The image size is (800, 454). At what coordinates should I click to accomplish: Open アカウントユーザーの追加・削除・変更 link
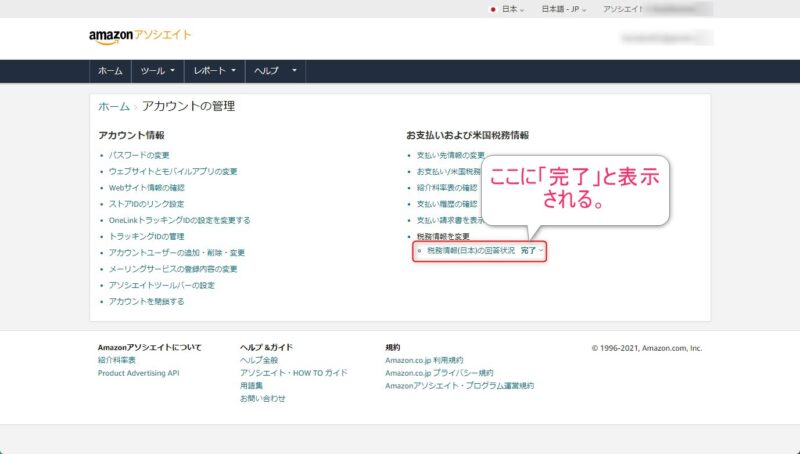click(x=177, y=253)
